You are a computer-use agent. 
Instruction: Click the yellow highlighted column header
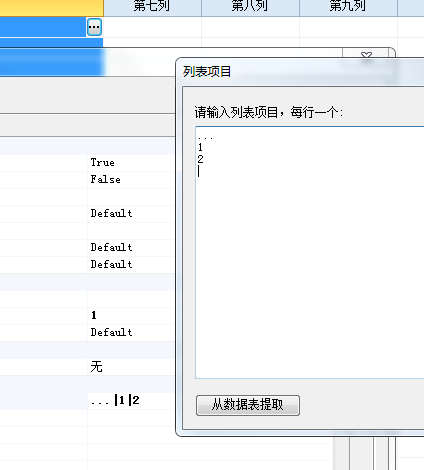click(x=52, y=7)
